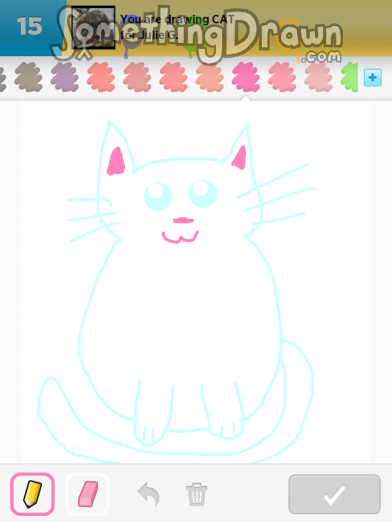Open Julie G.'s avatar photo
392x522 pixels.
point(93,27)
